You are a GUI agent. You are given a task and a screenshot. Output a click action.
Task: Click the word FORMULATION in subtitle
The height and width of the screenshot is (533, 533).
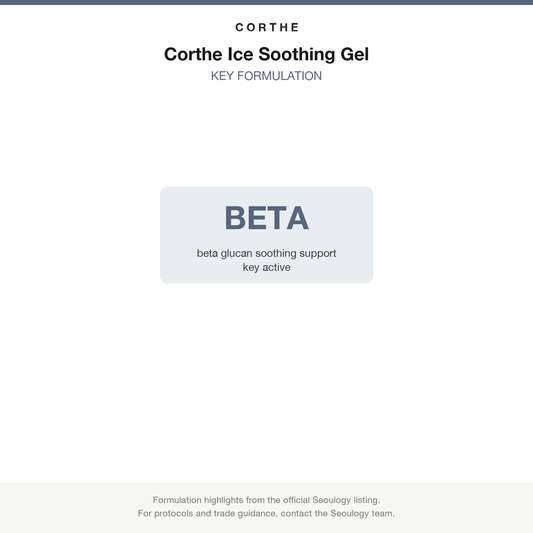pos(279,76)
